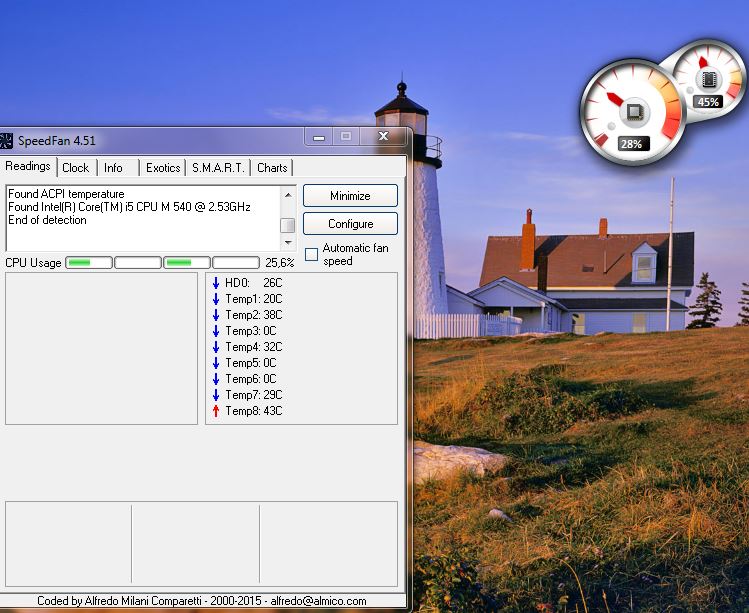Open the Info tab

pyautogui.click(x=113, y=168)
